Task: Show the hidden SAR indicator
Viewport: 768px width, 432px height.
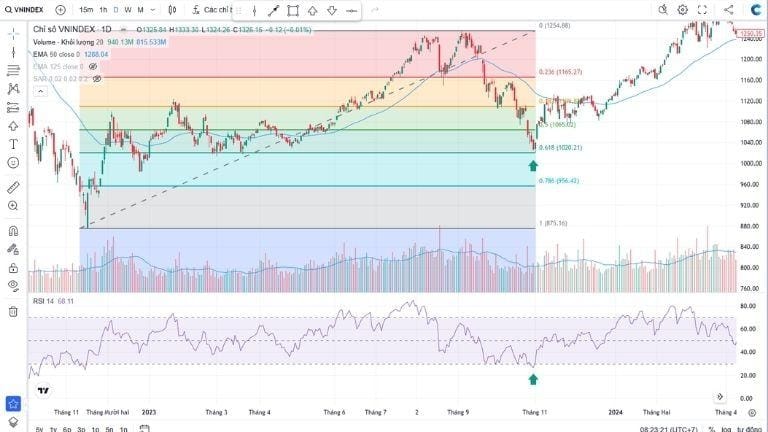Action: pos(97,79)
